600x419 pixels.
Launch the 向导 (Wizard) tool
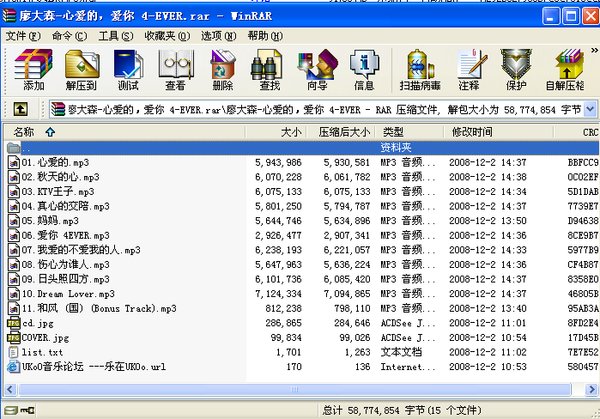tap(317, 70)
